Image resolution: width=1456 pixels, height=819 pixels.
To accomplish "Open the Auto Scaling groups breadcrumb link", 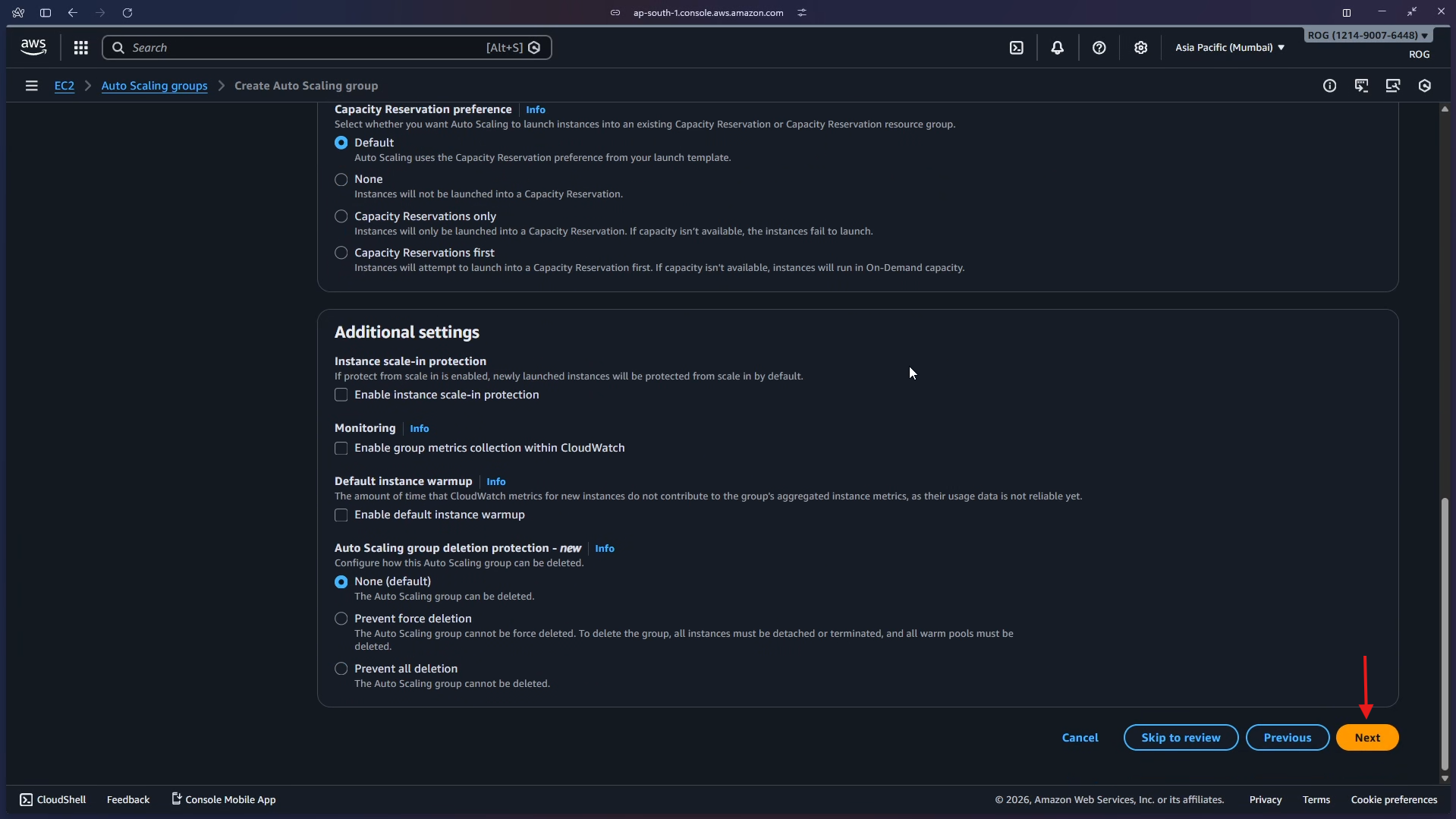I will [x=154, y=86].
